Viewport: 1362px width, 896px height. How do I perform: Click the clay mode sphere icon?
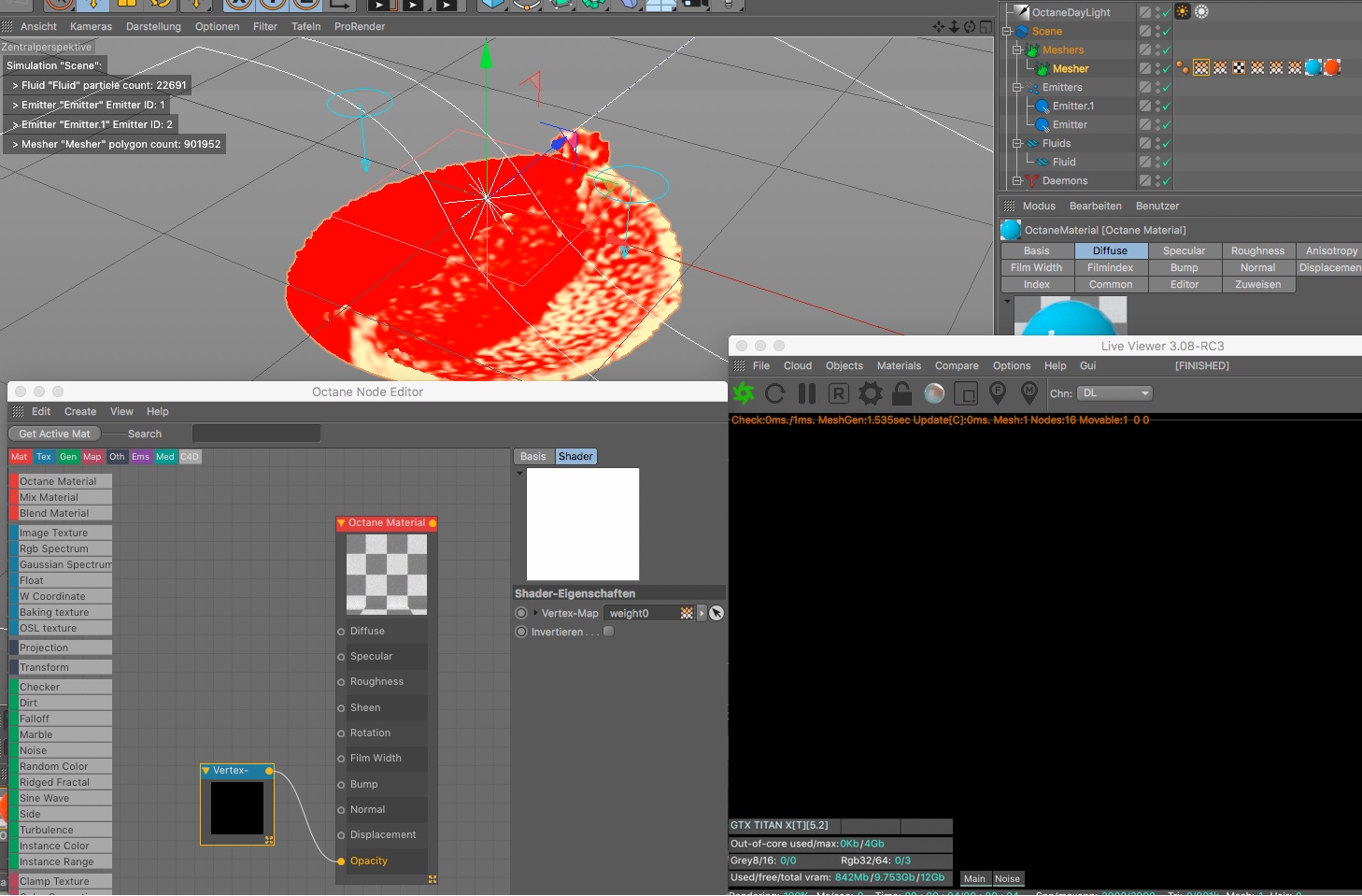(934, 393)
